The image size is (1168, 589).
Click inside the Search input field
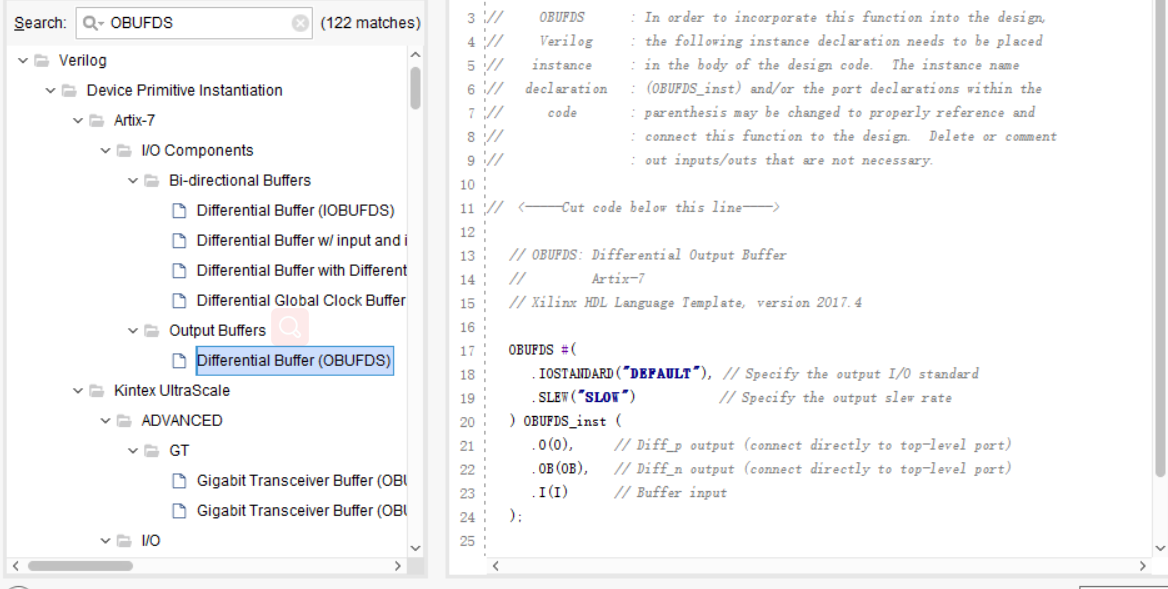point(180,22)
